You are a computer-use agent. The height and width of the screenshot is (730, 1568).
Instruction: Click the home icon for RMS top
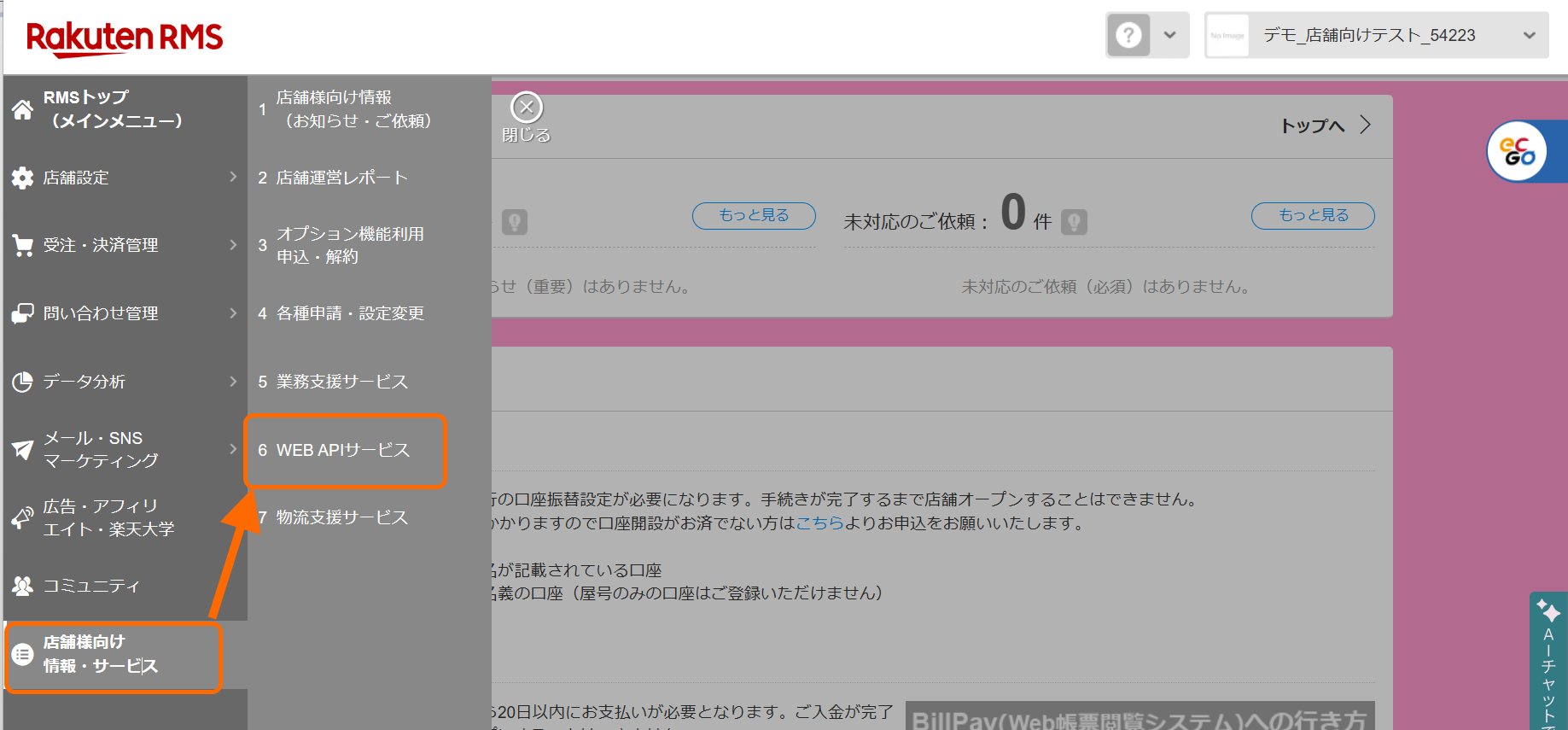[22, 109]
